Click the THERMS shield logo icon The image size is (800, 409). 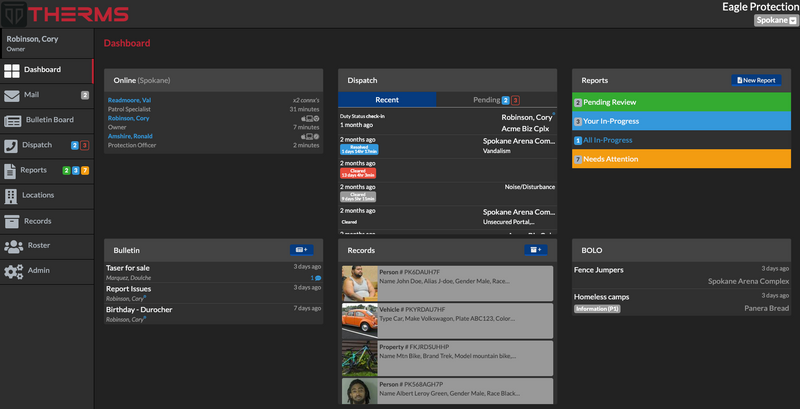(14, 14)
